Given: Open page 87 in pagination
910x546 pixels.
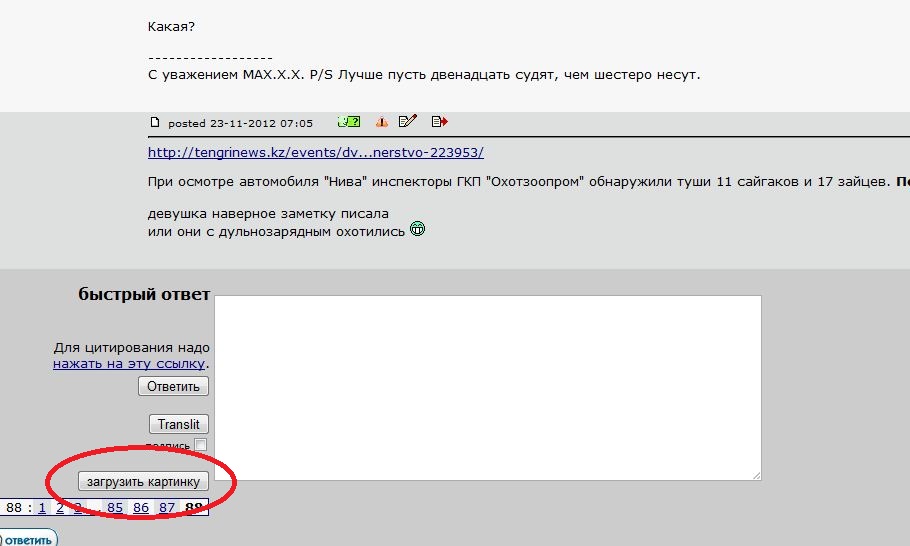Looking at the screenshot, I should (x=167, y=508).
